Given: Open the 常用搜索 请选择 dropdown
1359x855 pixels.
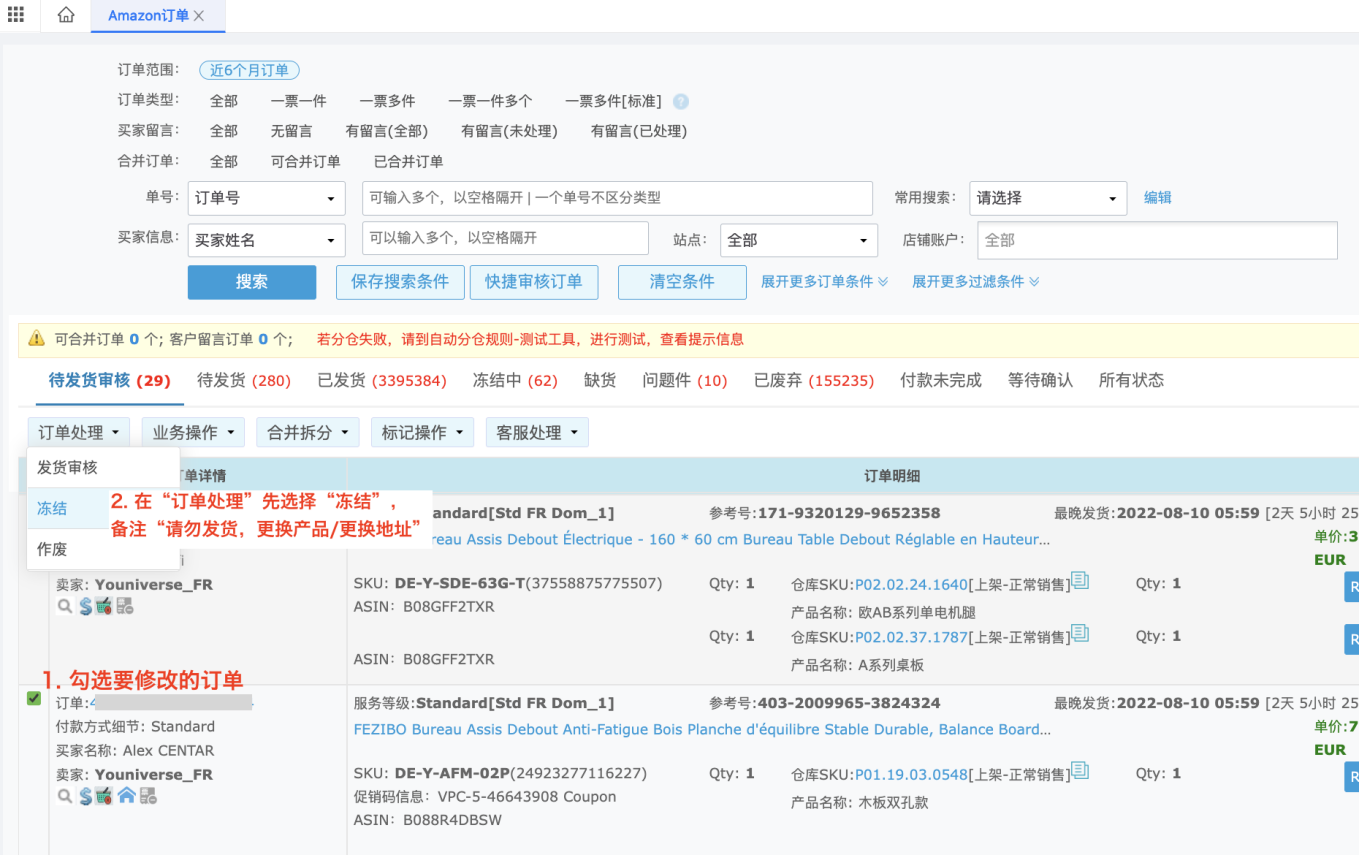Looking at the screenshot, I should click(1047, 198).
